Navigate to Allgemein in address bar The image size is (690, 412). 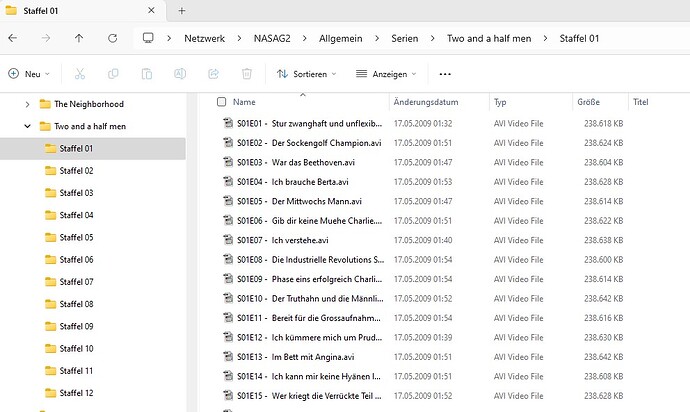(x=341, y=38)
